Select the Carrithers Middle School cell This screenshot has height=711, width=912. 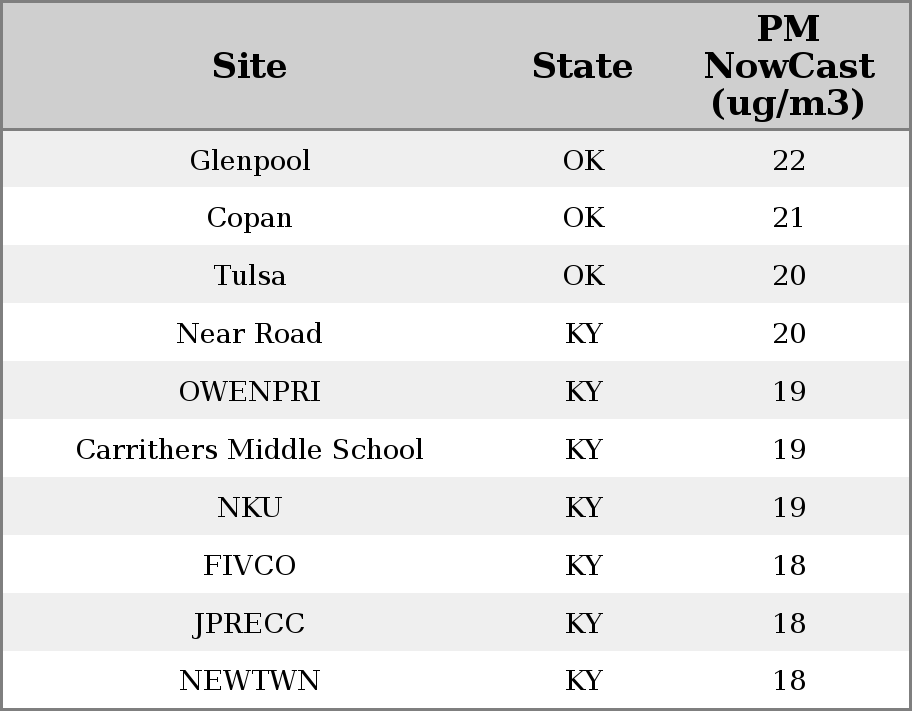click(x=249, y=450)
